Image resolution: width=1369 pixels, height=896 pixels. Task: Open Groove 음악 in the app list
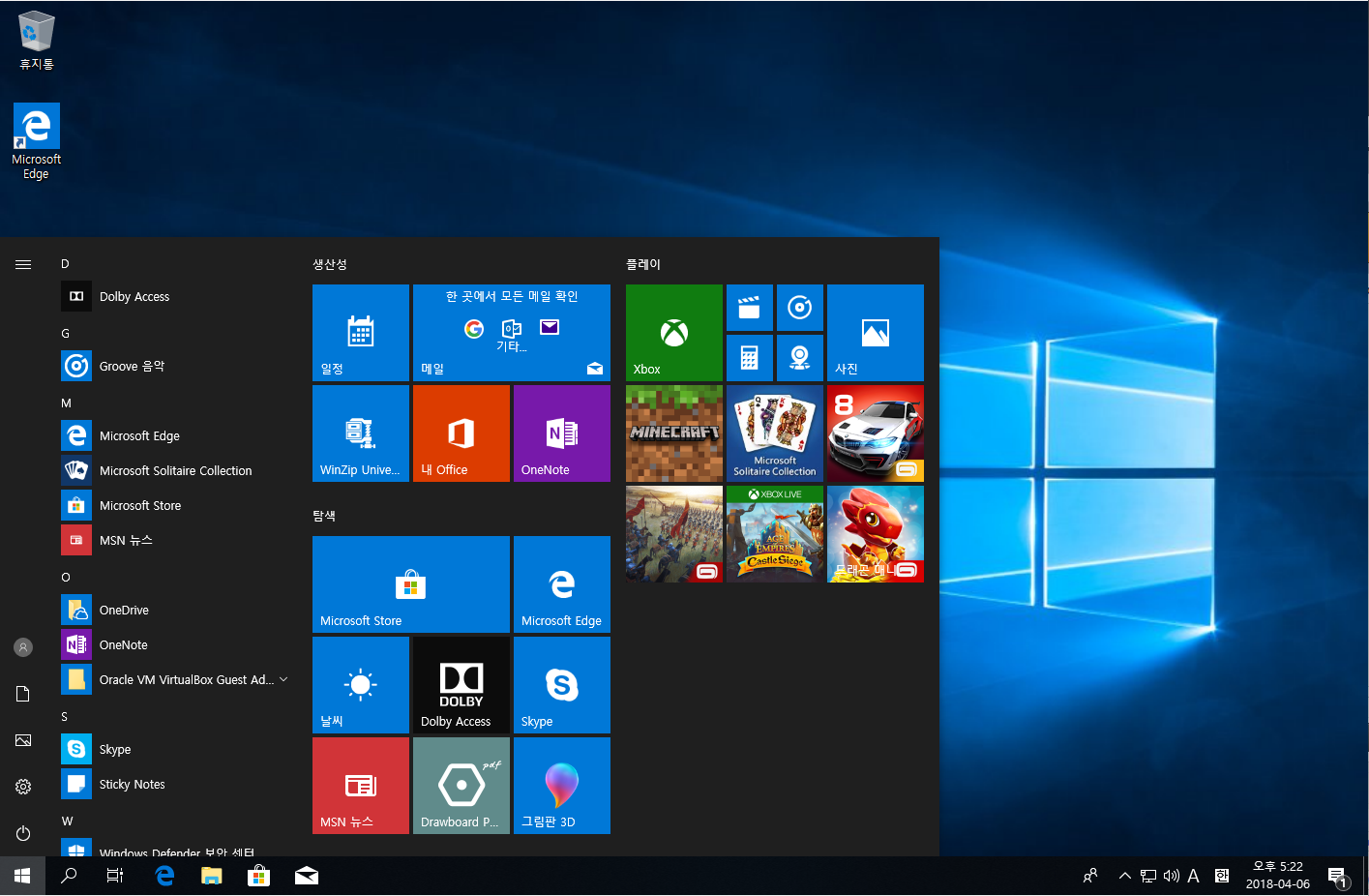[175, 367]
